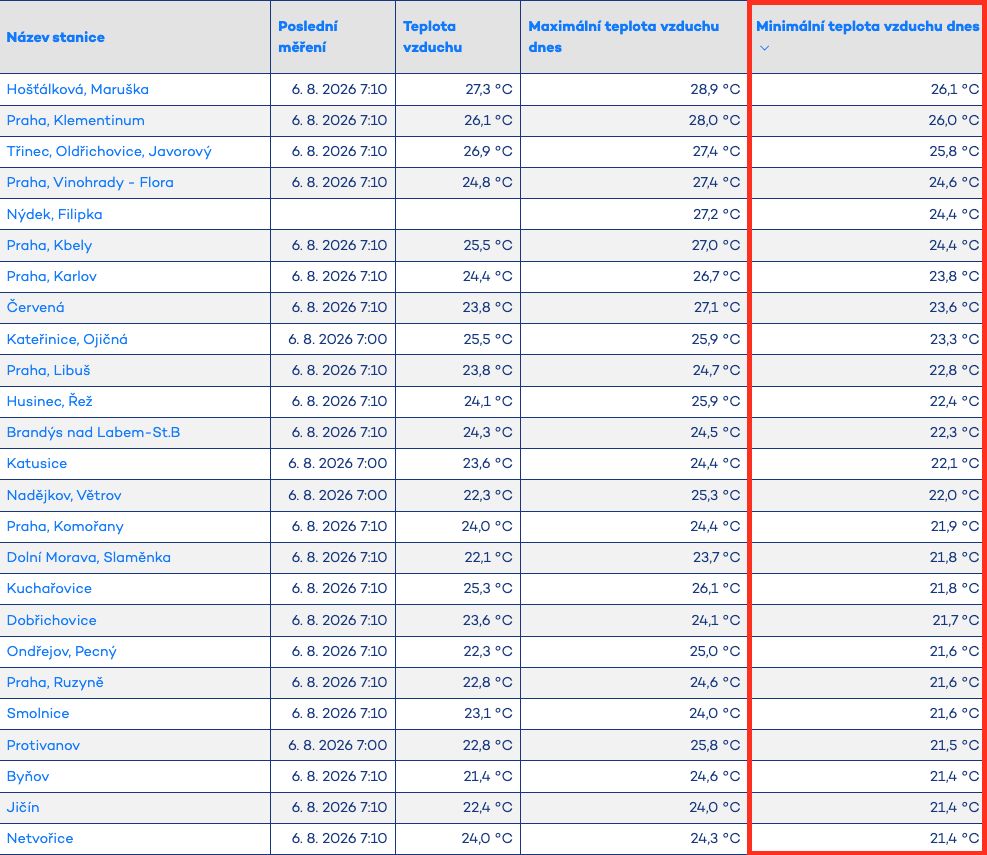Open station Praha, Libuš

coord(48,370)
